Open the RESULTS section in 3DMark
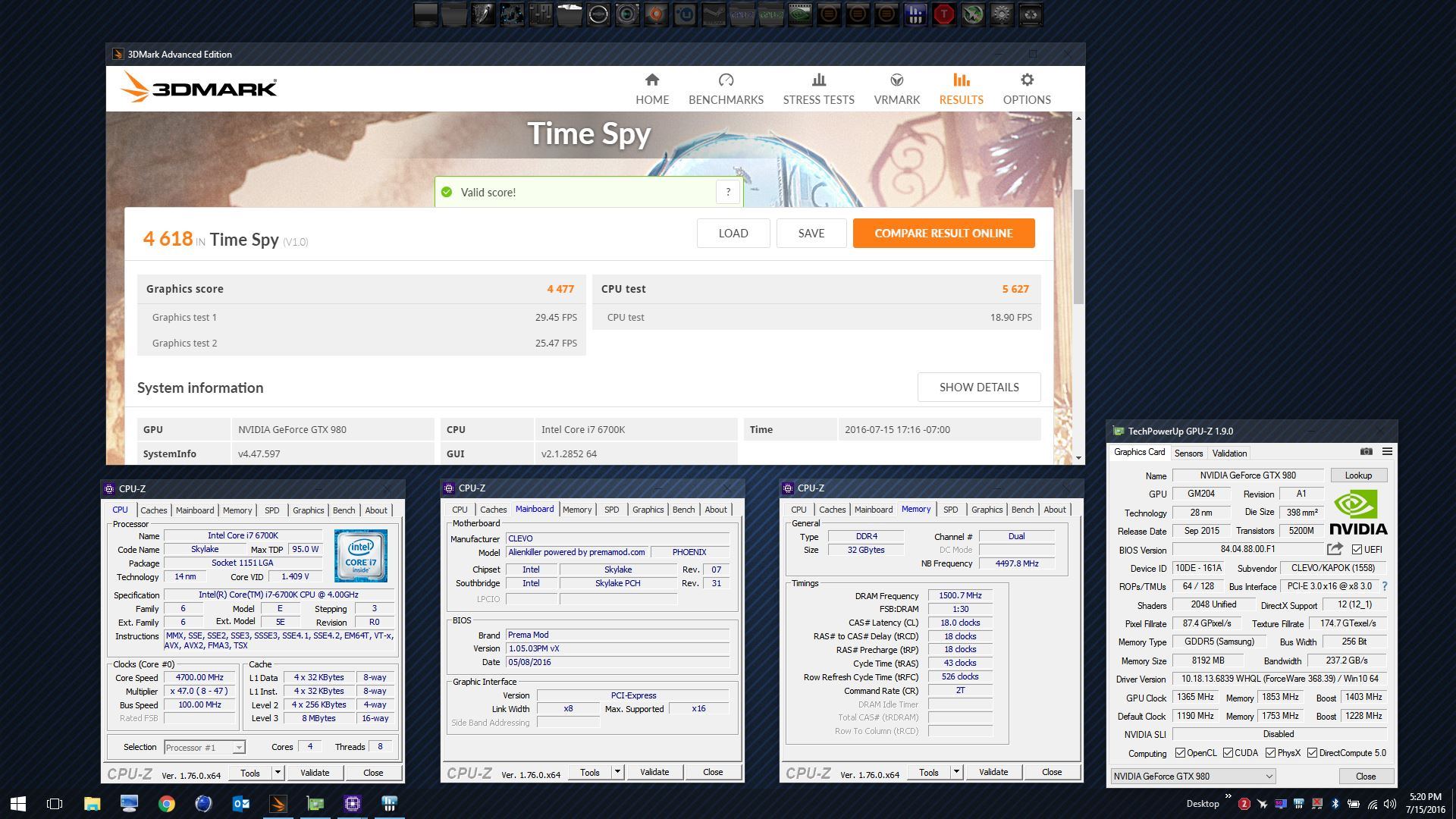 [961, 89]
